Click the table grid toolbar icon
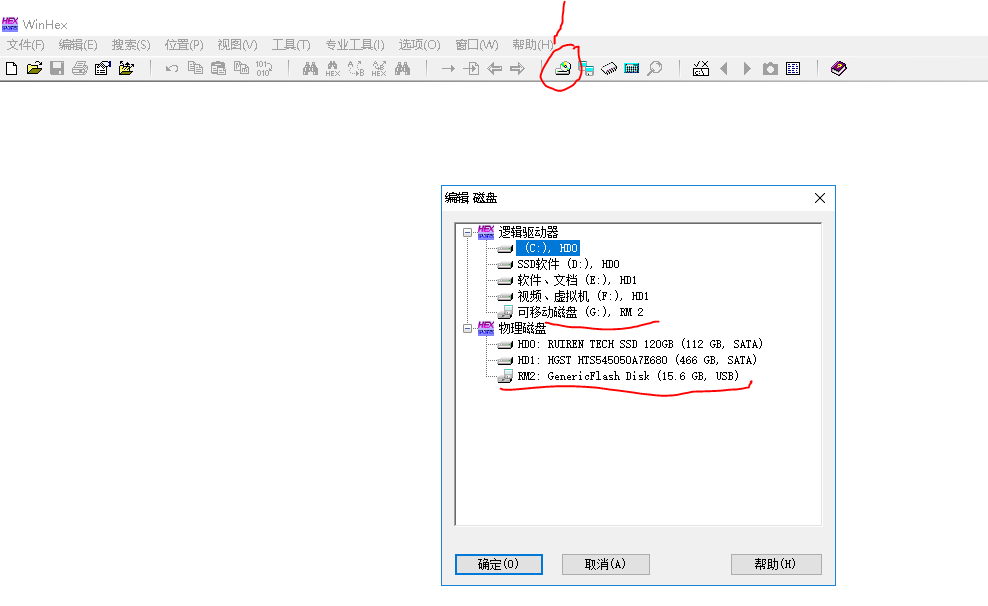This screenshot has width=988, height=606. pos(793,68)
